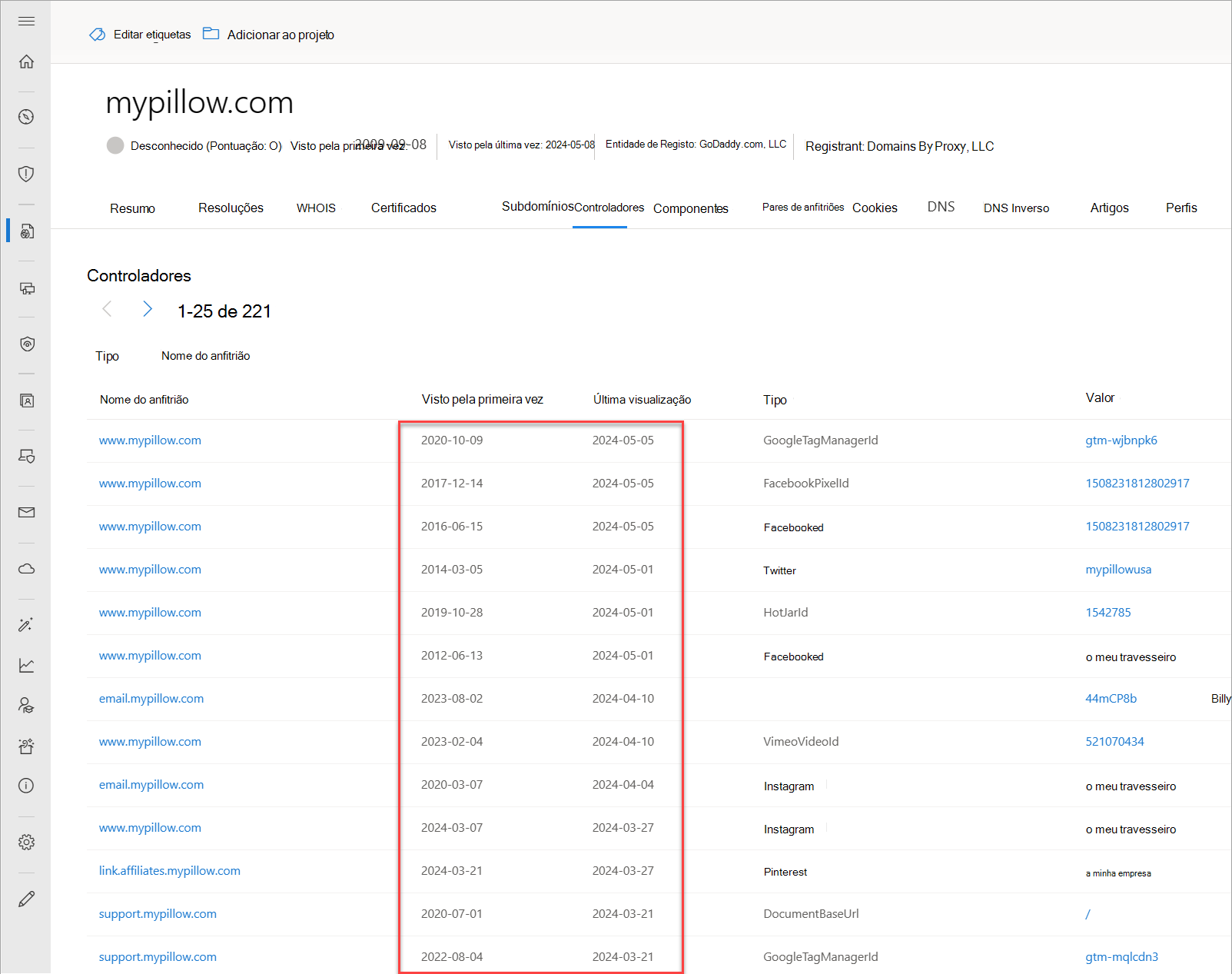The width and height of the screenshot is (1232, 974).
Task: Click Editar etiquetas tag button
Action: 140,35
